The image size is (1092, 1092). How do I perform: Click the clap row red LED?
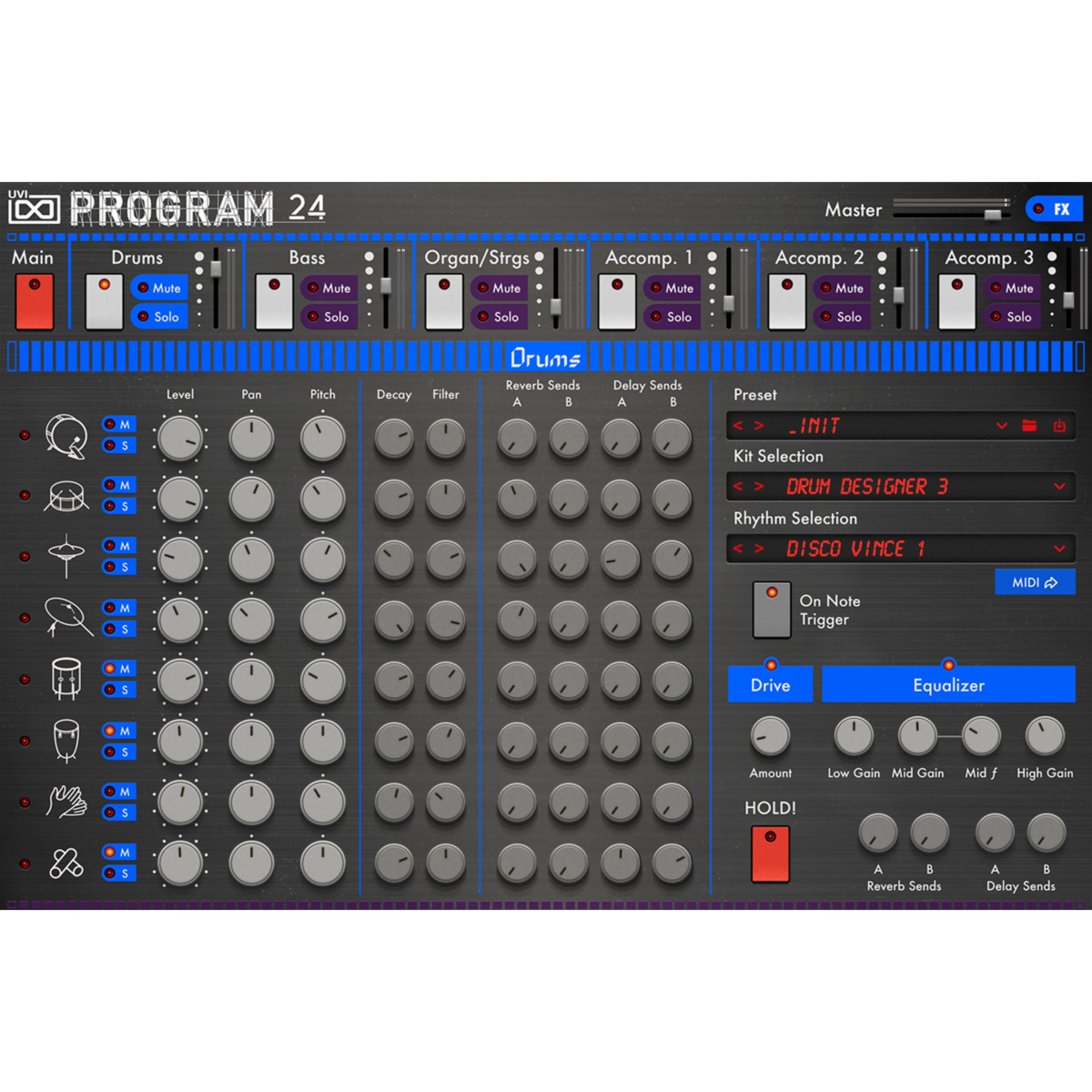pyautogui.click(x=25, y=802)
